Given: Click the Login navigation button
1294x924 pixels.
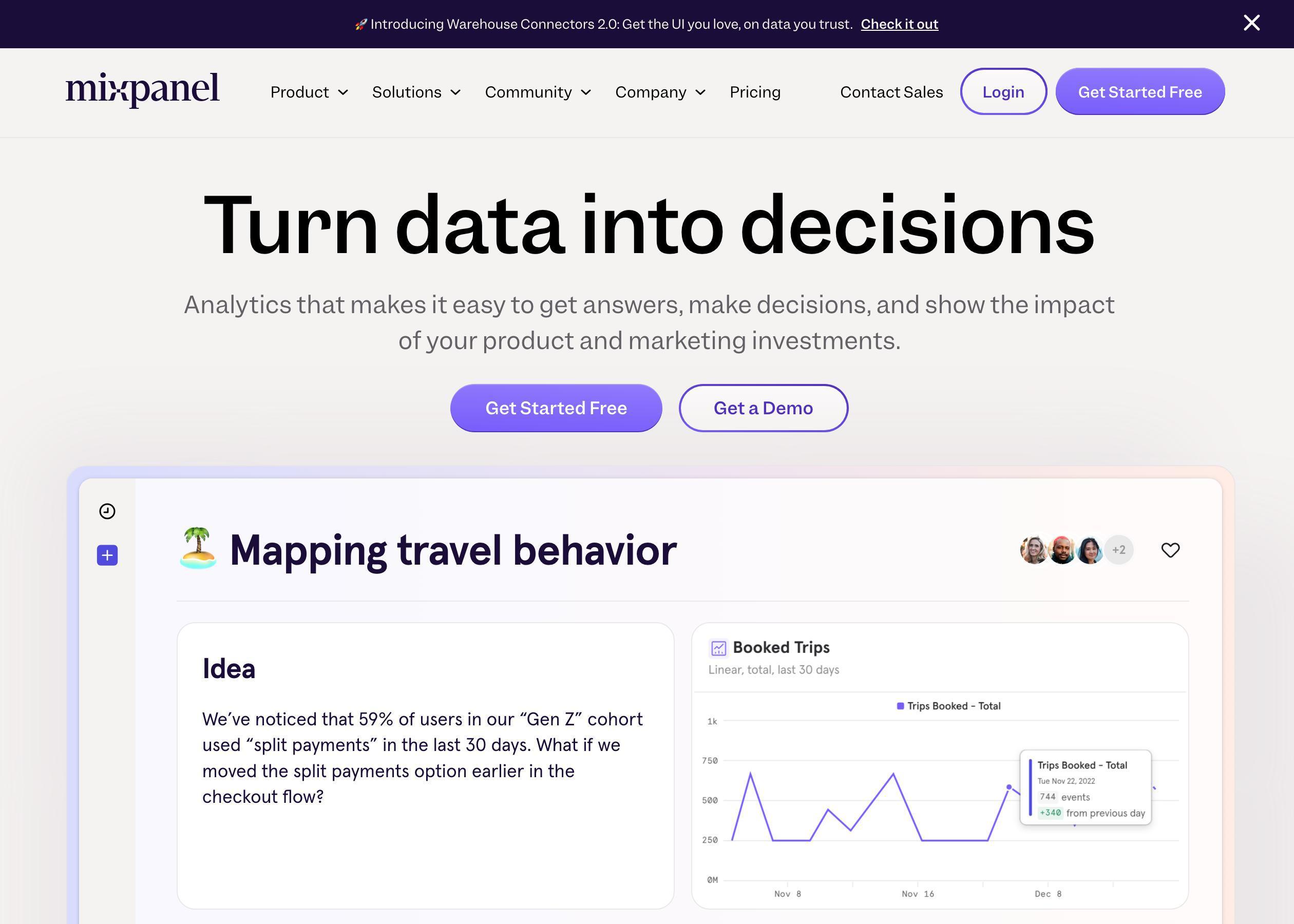Looking at the screenshot, I should point(1003,91).
